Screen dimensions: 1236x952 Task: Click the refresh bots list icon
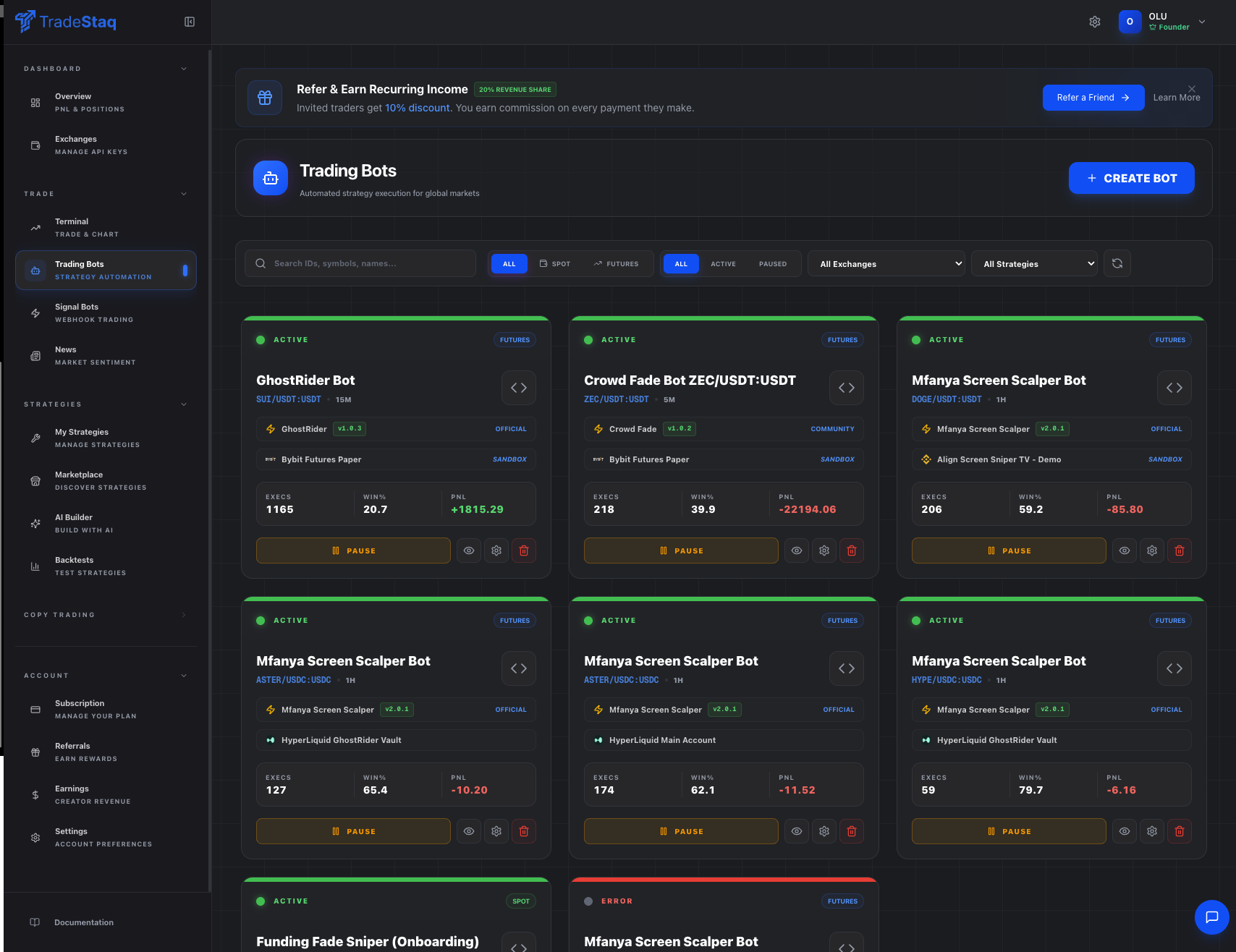click(1117, 263)
